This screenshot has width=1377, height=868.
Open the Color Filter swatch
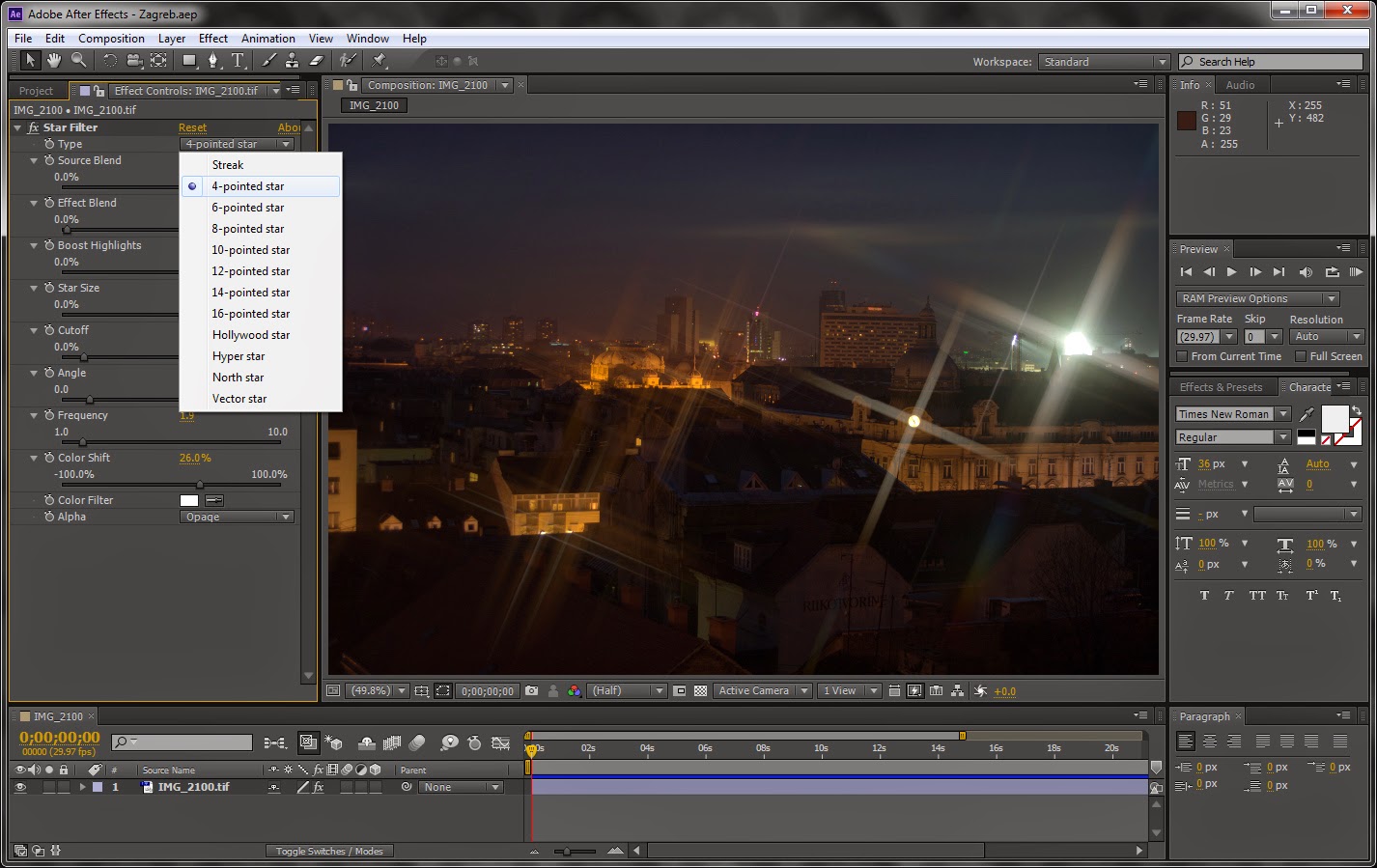click(x=189, y=500)
